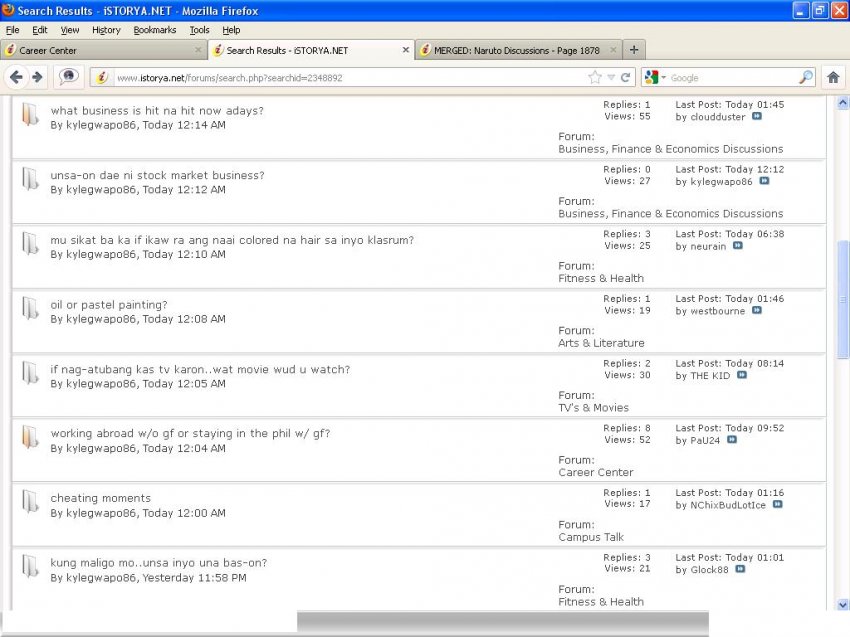Open Google search engine dropdown
The height and width of the screenshot is (637, 850).
click(x=655, y=77)
